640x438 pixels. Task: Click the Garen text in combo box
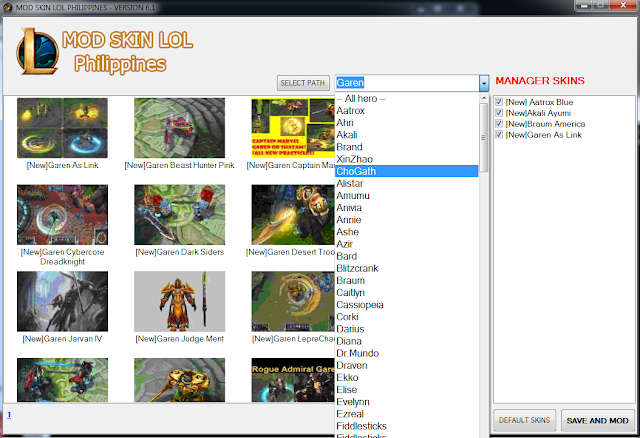(x=350, y=83)
